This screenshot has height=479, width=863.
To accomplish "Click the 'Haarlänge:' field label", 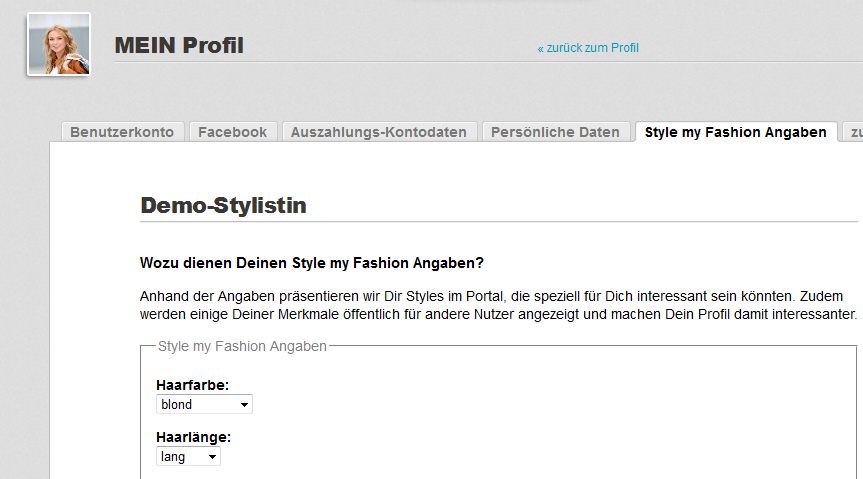I will point(194,438).
